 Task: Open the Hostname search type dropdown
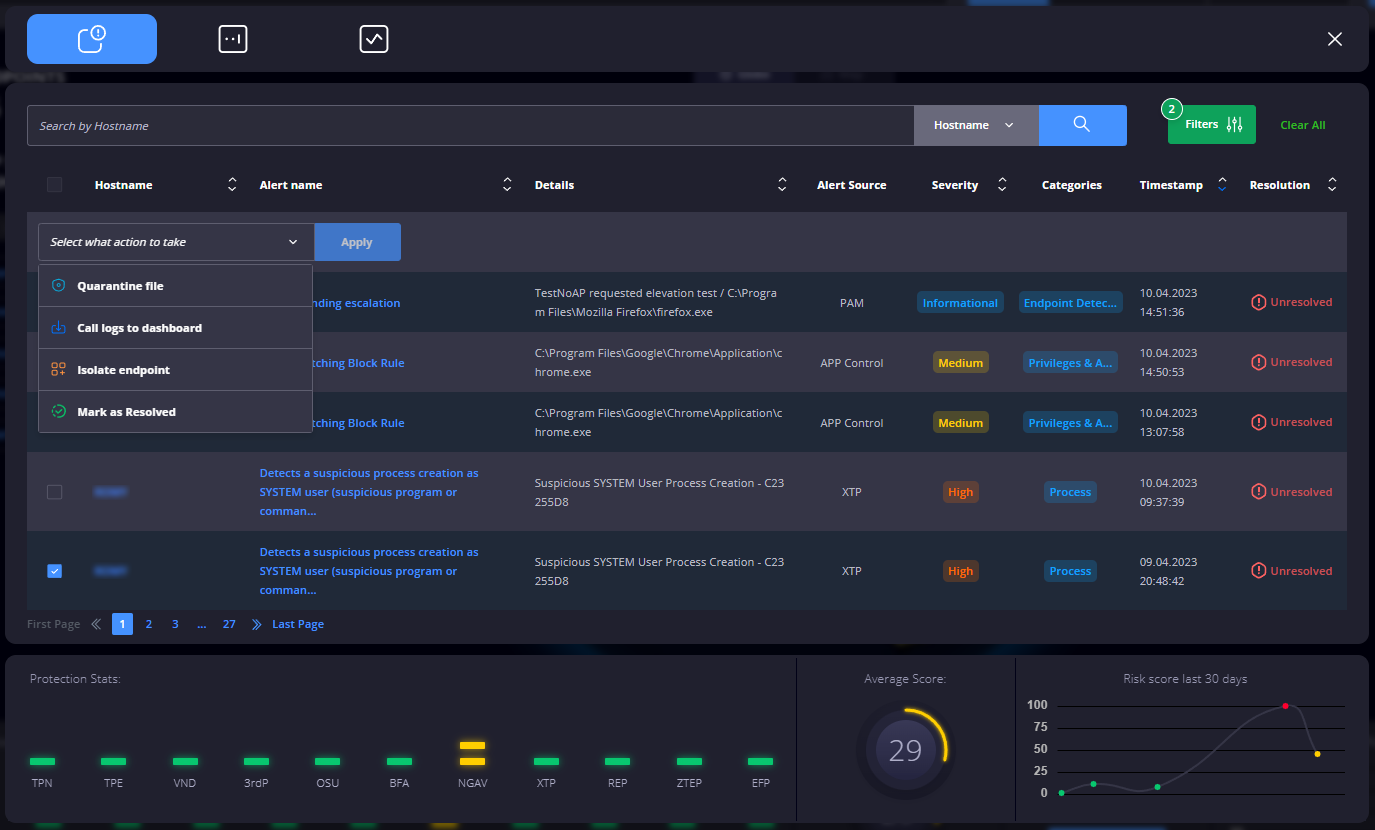976,126
